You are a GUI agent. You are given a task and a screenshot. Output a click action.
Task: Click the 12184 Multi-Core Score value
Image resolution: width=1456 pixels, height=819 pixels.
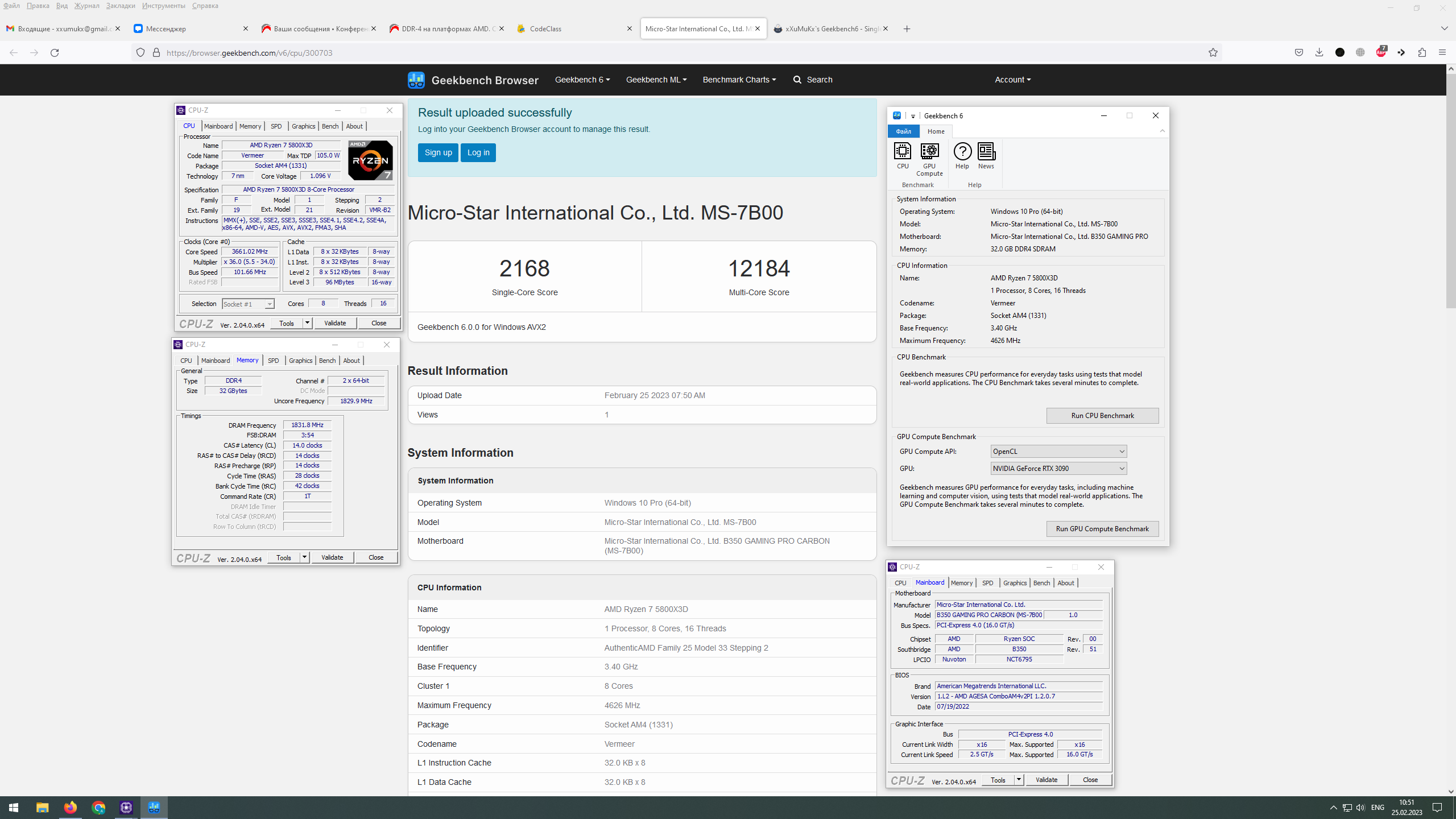click(759, 268)
